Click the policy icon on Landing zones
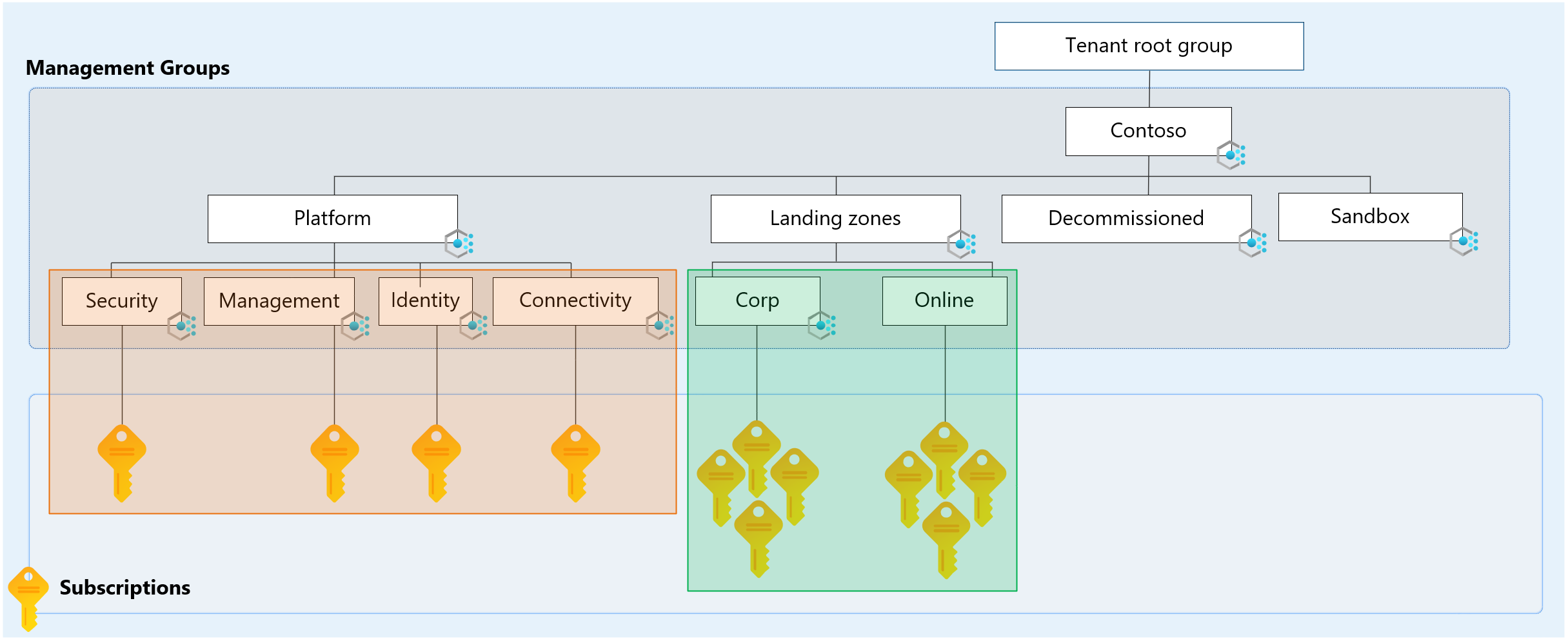 962,244
